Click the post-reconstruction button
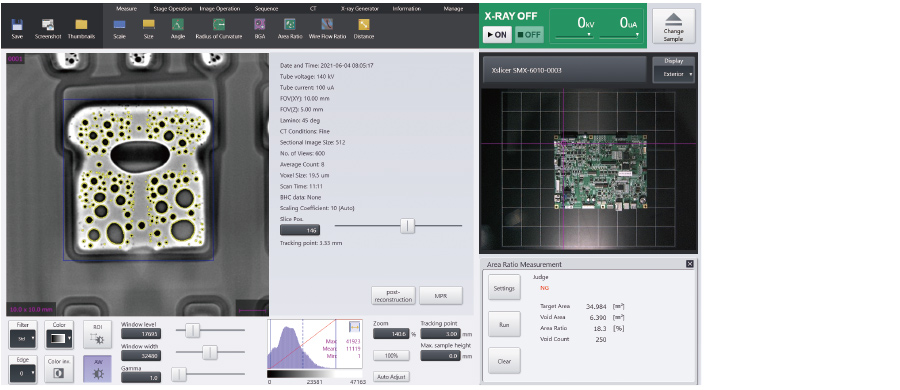The image size is (900, 390). 393,296
